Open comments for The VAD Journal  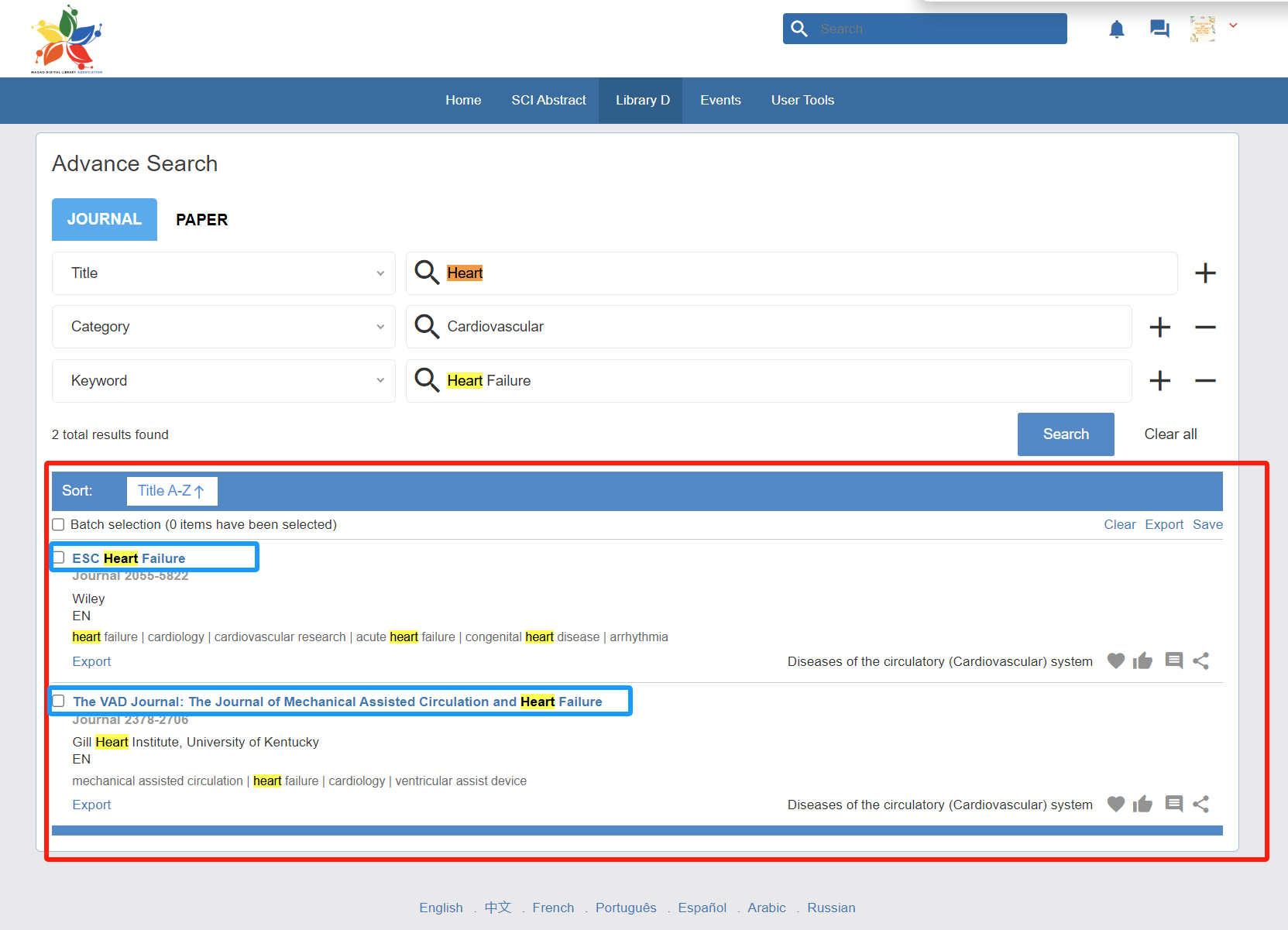1173,805
